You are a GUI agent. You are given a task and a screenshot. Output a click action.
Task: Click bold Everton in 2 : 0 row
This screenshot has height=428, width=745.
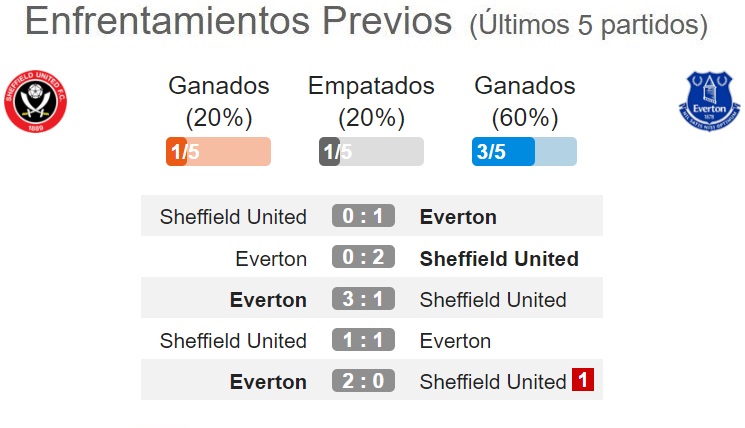[x=268, y=382]
